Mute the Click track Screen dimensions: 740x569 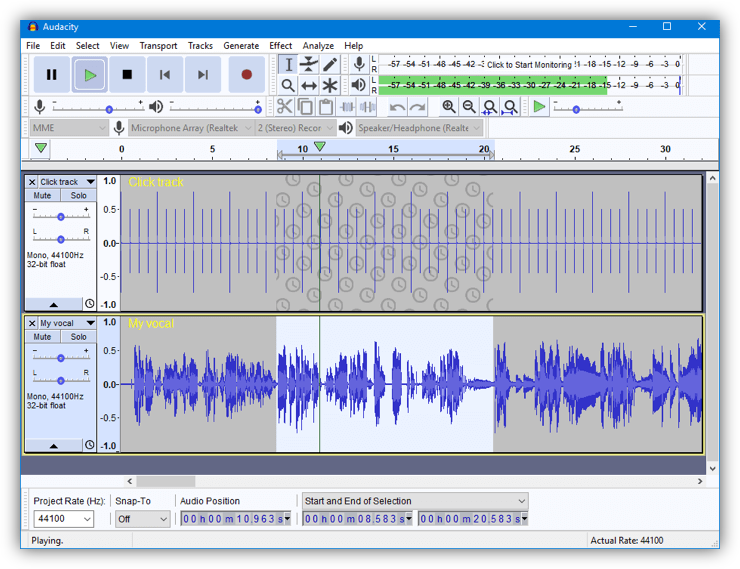pos(42,195)
